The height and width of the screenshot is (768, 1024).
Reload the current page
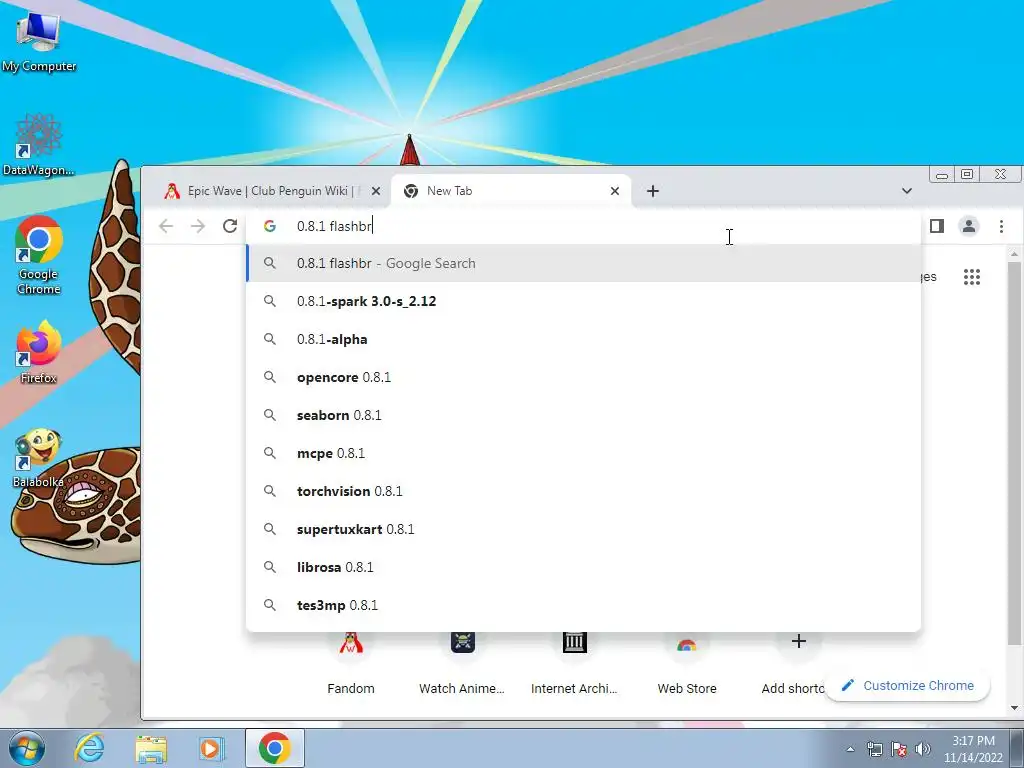pos(229,226)
